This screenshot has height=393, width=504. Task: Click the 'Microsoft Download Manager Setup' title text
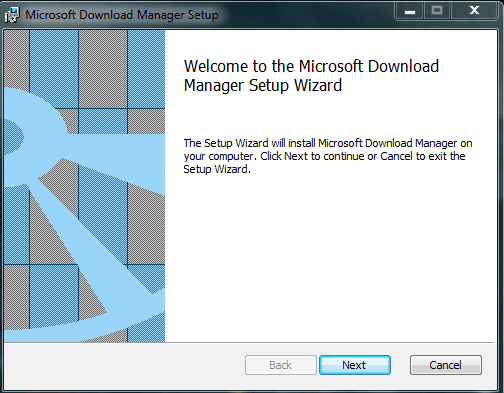pos(122,15)
